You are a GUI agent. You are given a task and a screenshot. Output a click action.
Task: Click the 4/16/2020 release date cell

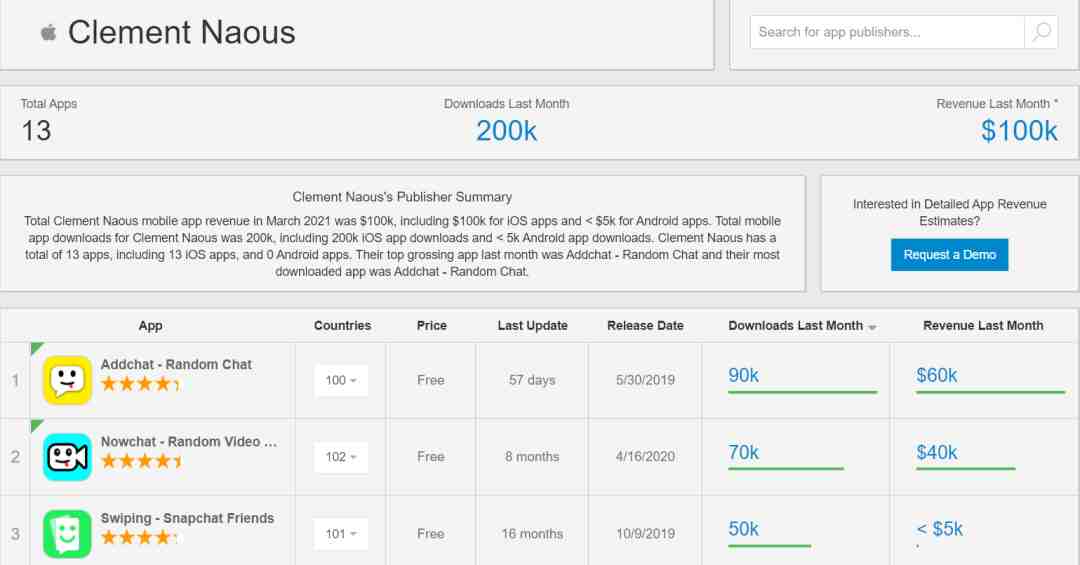coord(645,457)
